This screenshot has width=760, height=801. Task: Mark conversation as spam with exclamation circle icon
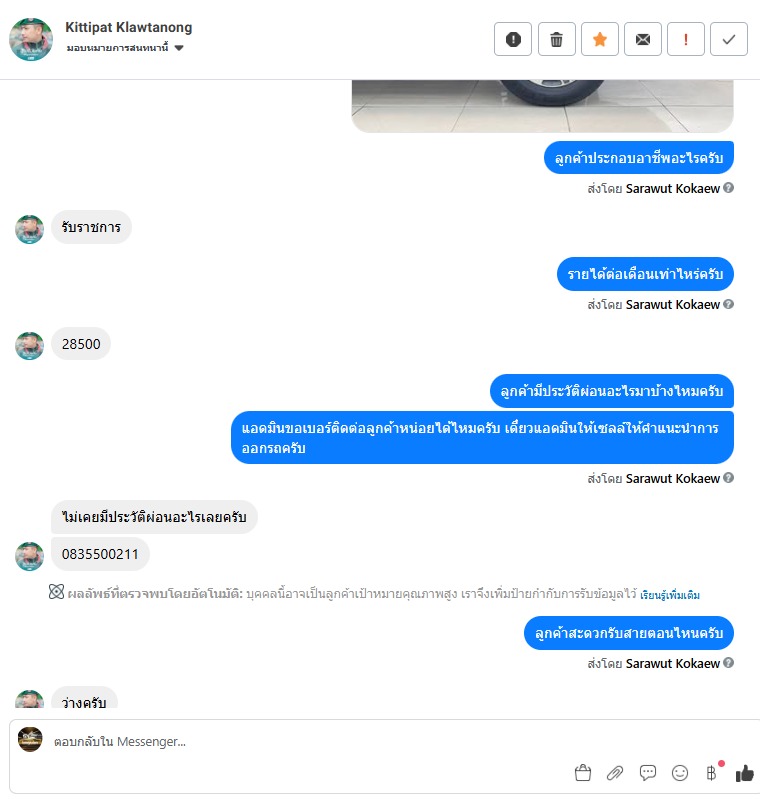513,39
